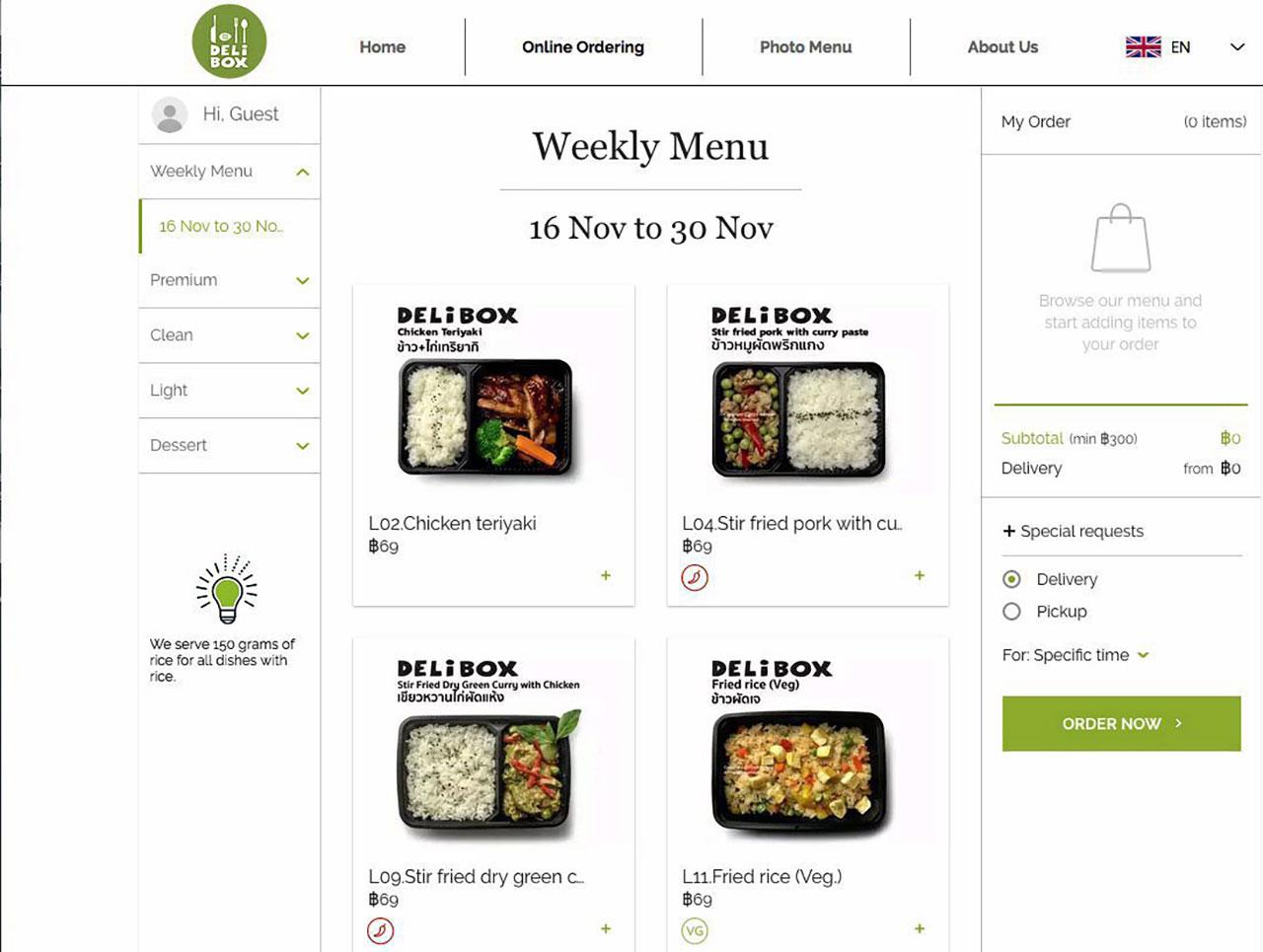Image resolution: width=1263 pixels, height=952 pixels.
Task: Expand the Premium menu category
Action: 303,281
